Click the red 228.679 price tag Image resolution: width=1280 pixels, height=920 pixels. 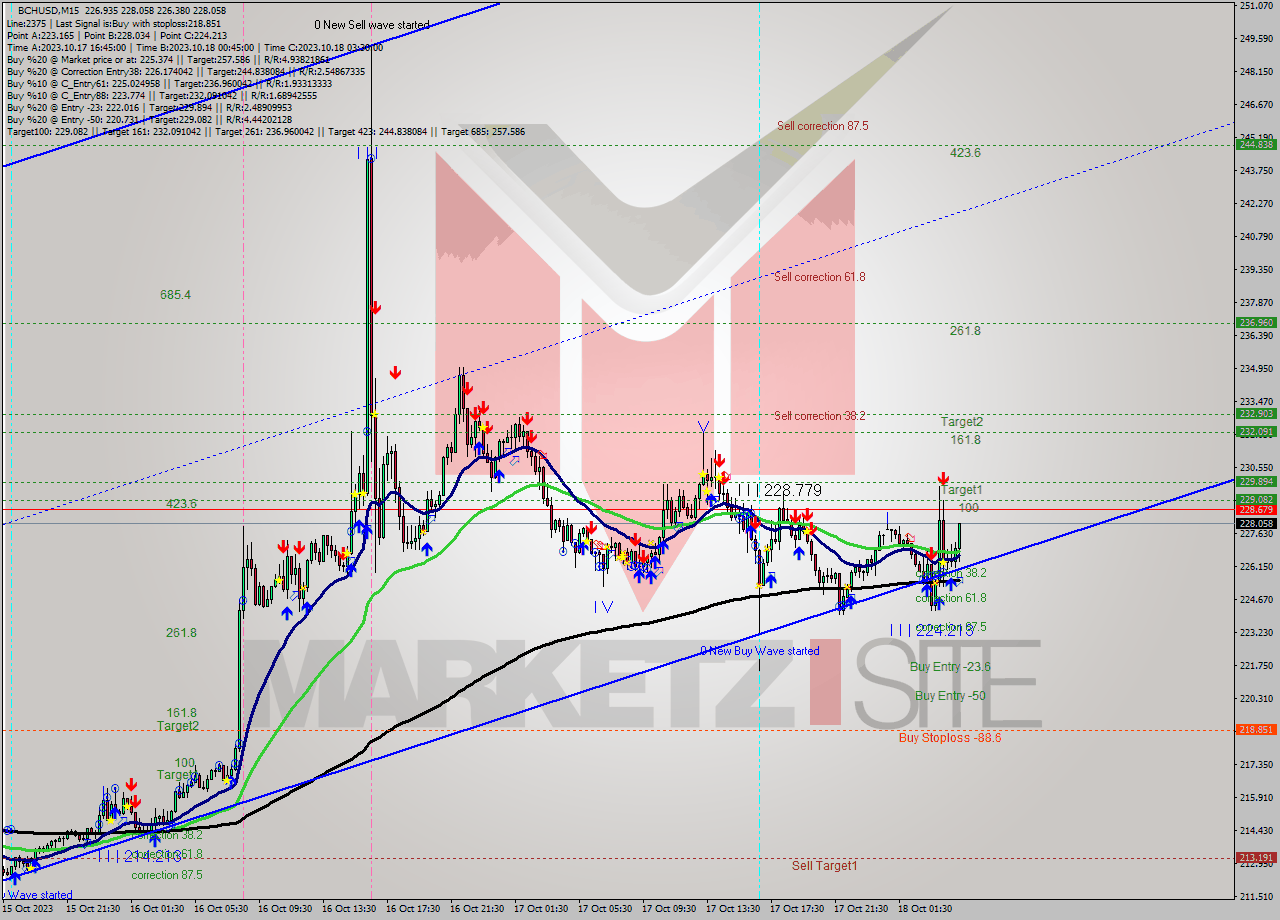point(1256,510)
